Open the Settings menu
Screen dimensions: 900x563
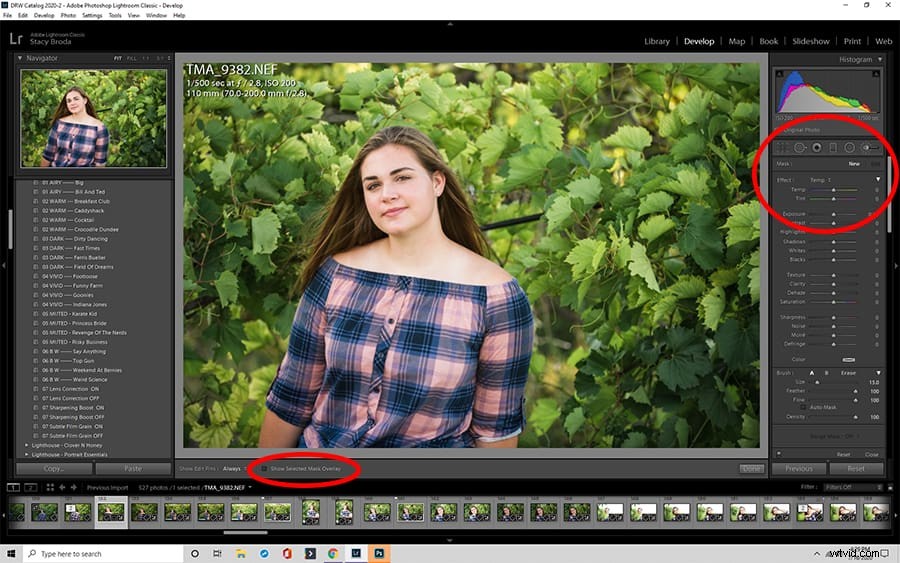(x=92, y=15)
